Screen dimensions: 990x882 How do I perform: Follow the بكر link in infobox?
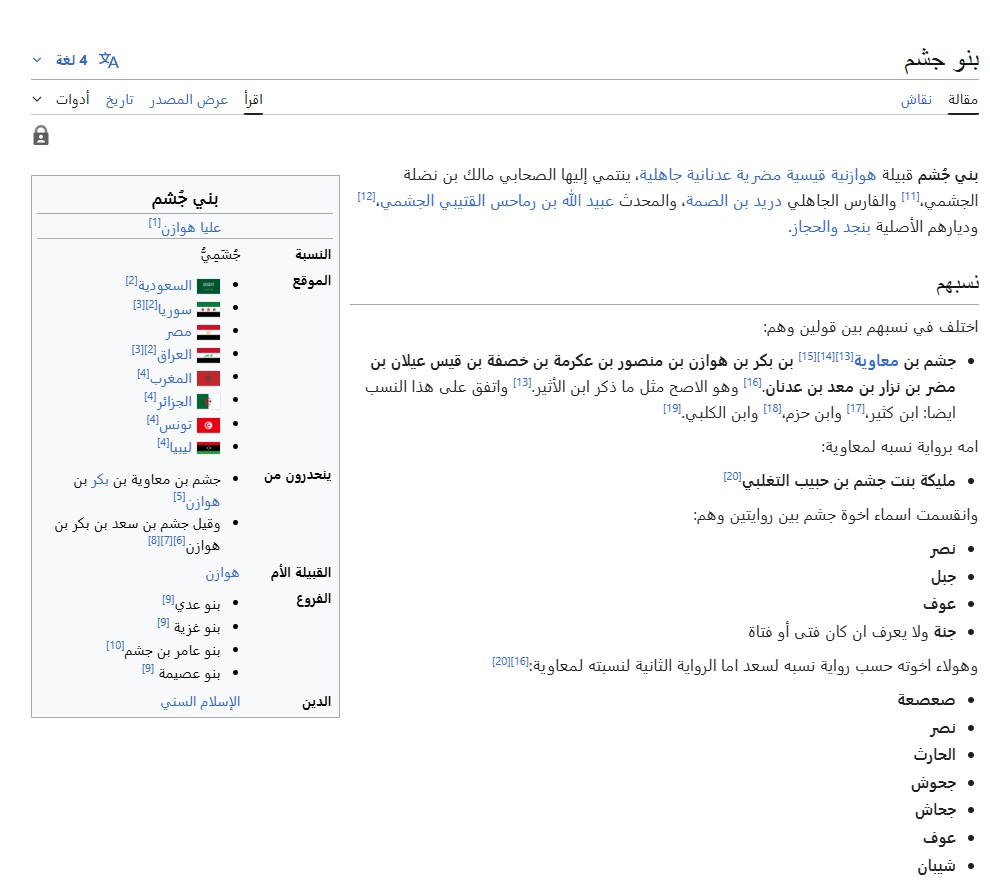click(x=100, y=480)
